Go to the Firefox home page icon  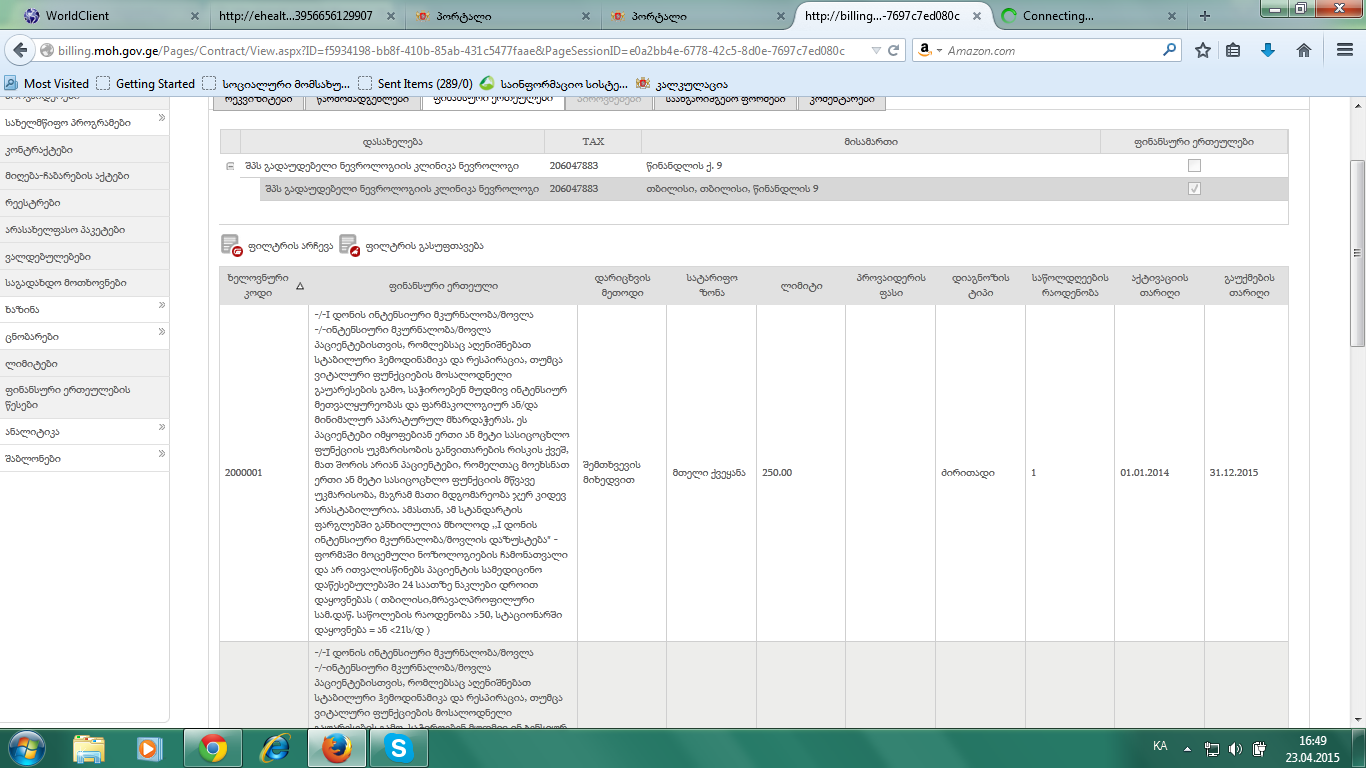[1304, 50]
